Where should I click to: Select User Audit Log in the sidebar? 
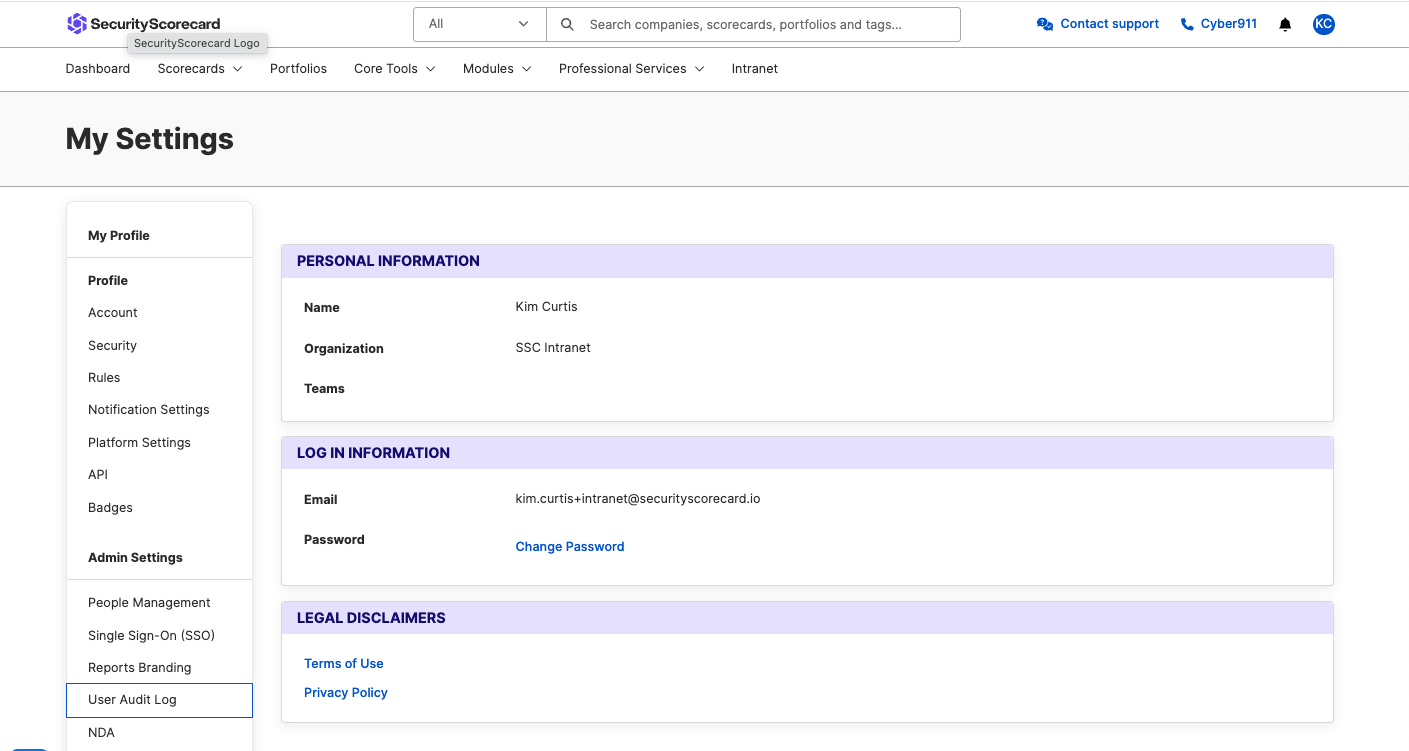[159, 700]
